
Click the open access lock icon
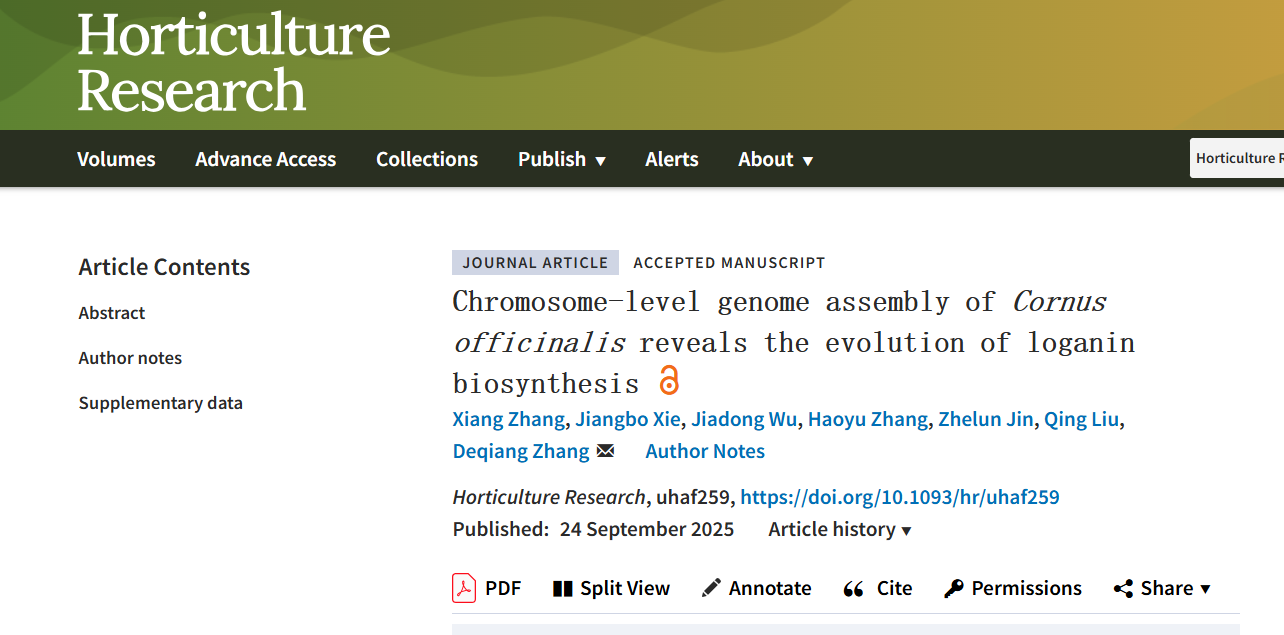(669, 381)
